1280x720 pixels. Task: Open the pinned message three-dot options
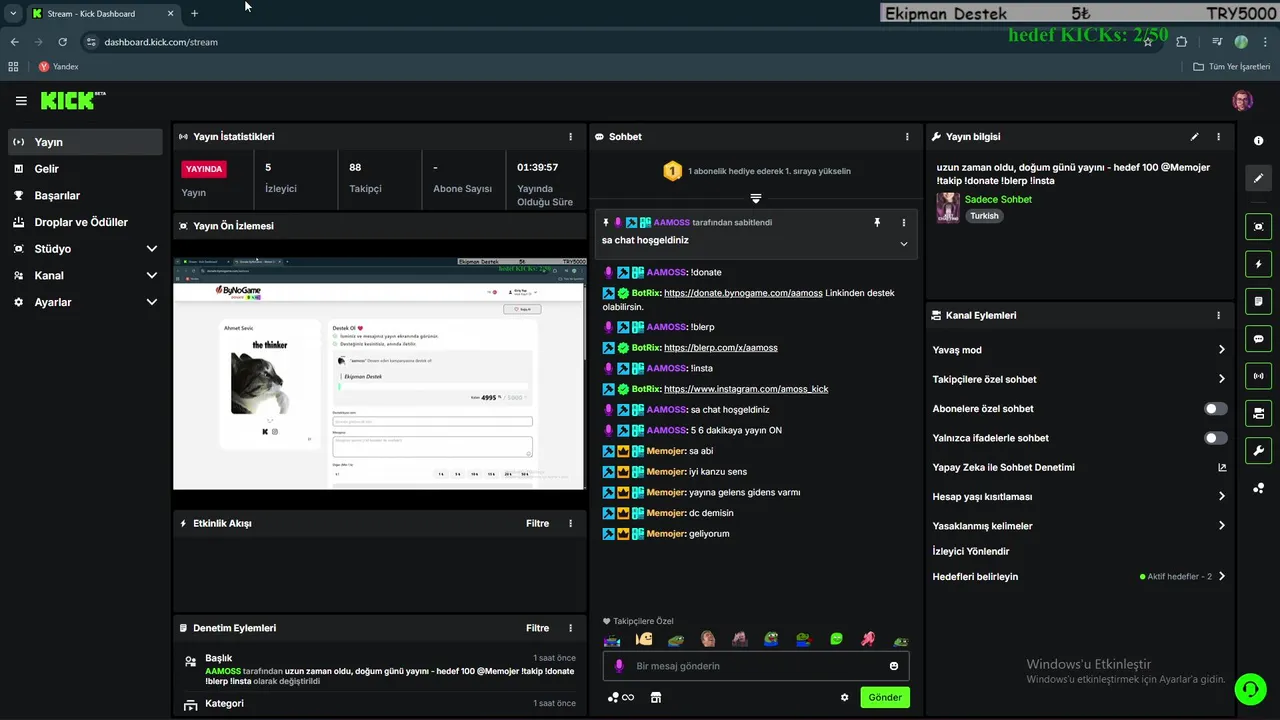point(903,223)
